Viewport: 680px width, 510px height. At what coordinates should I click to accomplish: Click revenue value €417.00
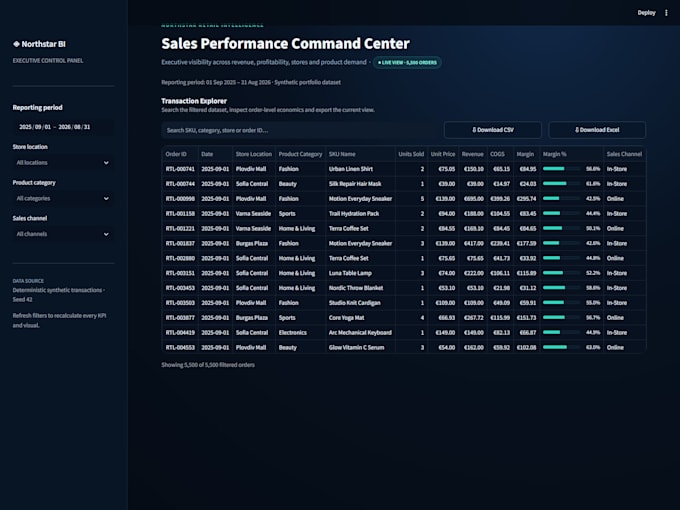(473, 243)
